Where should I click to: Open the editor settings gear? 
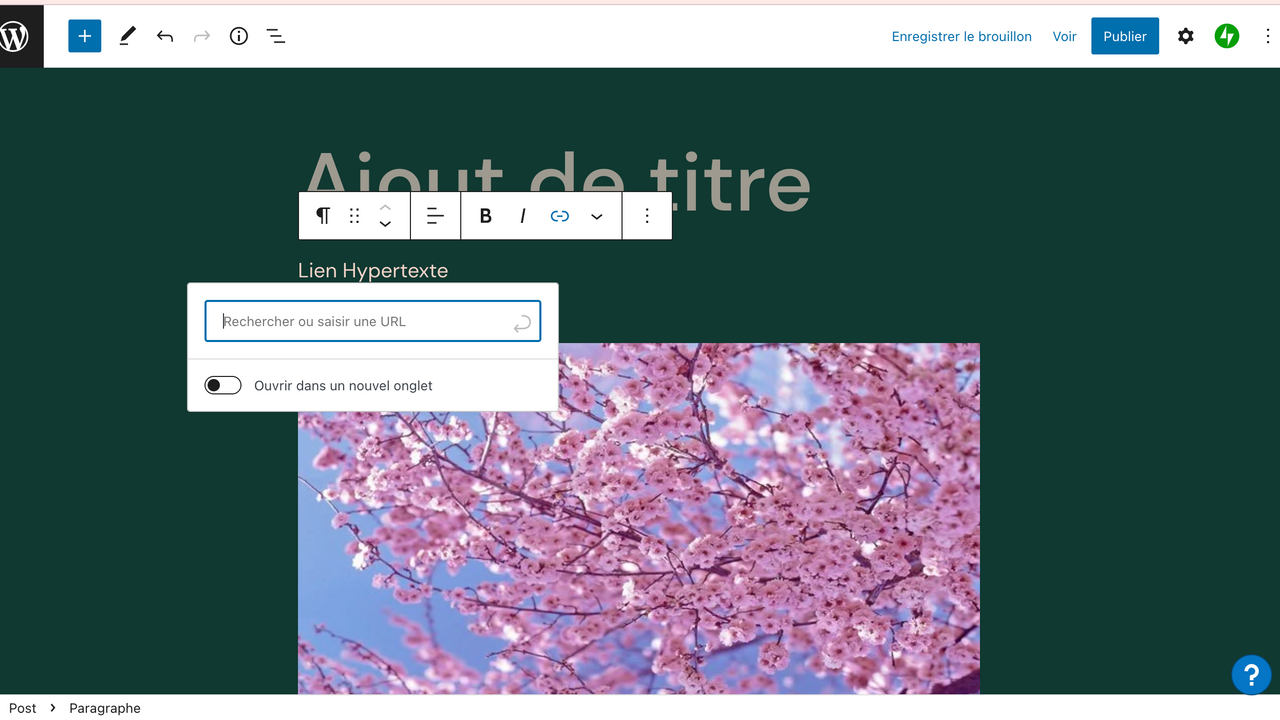(1185, 36)
